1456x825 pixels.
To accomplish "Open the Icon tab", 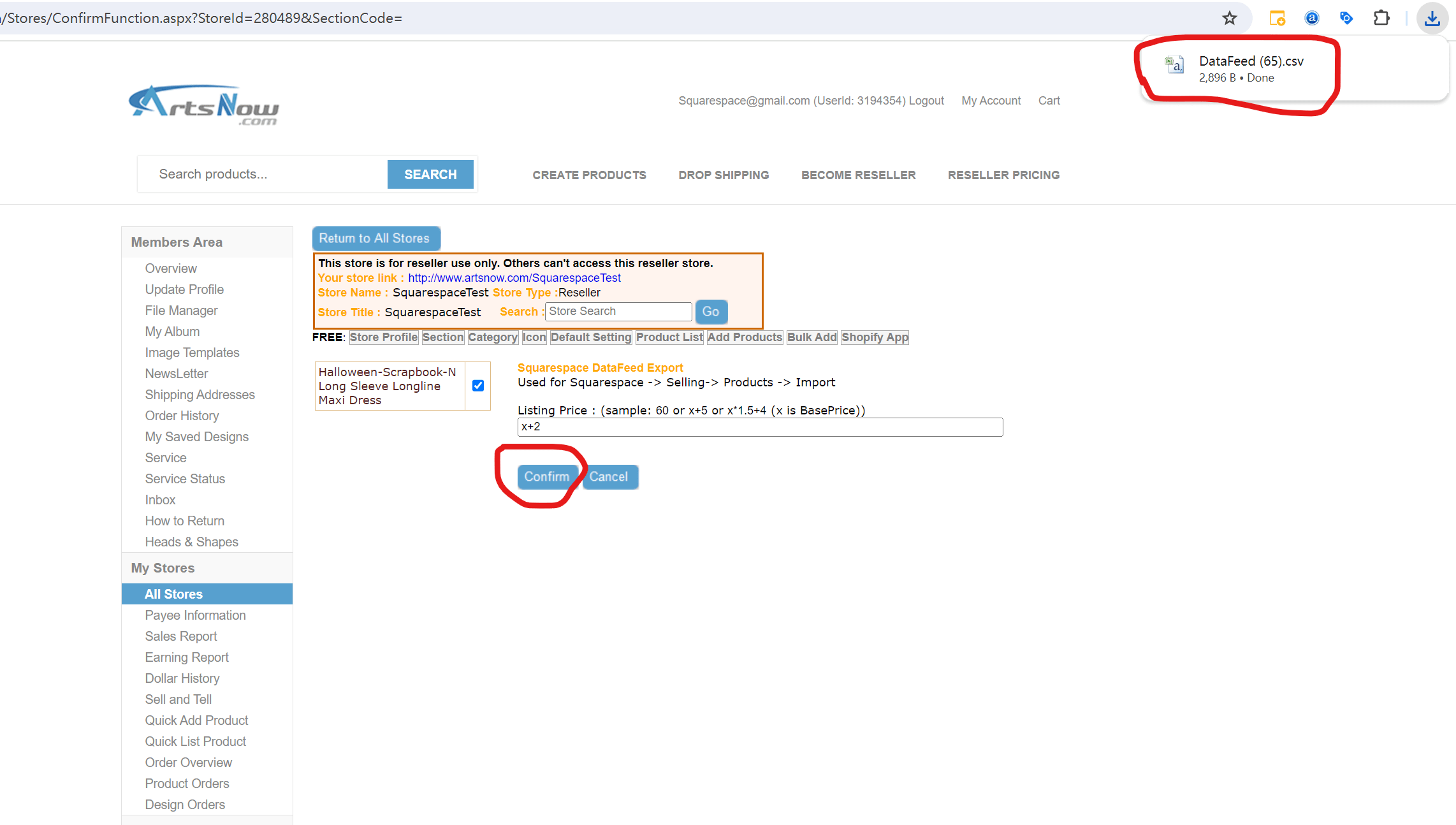I will (534, 337).
